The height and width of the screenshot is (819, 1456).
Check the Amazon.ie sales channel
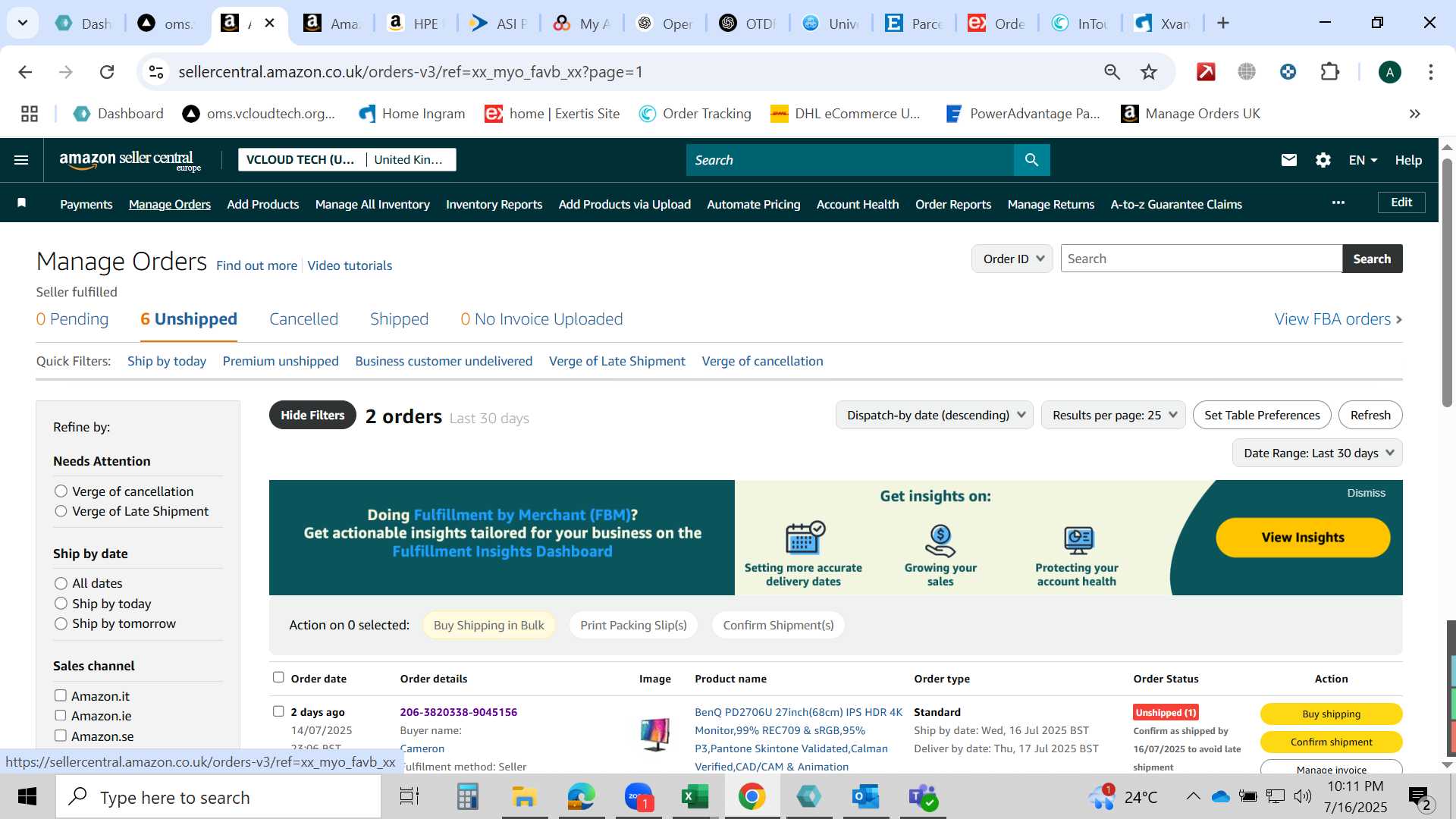[61, 715]
